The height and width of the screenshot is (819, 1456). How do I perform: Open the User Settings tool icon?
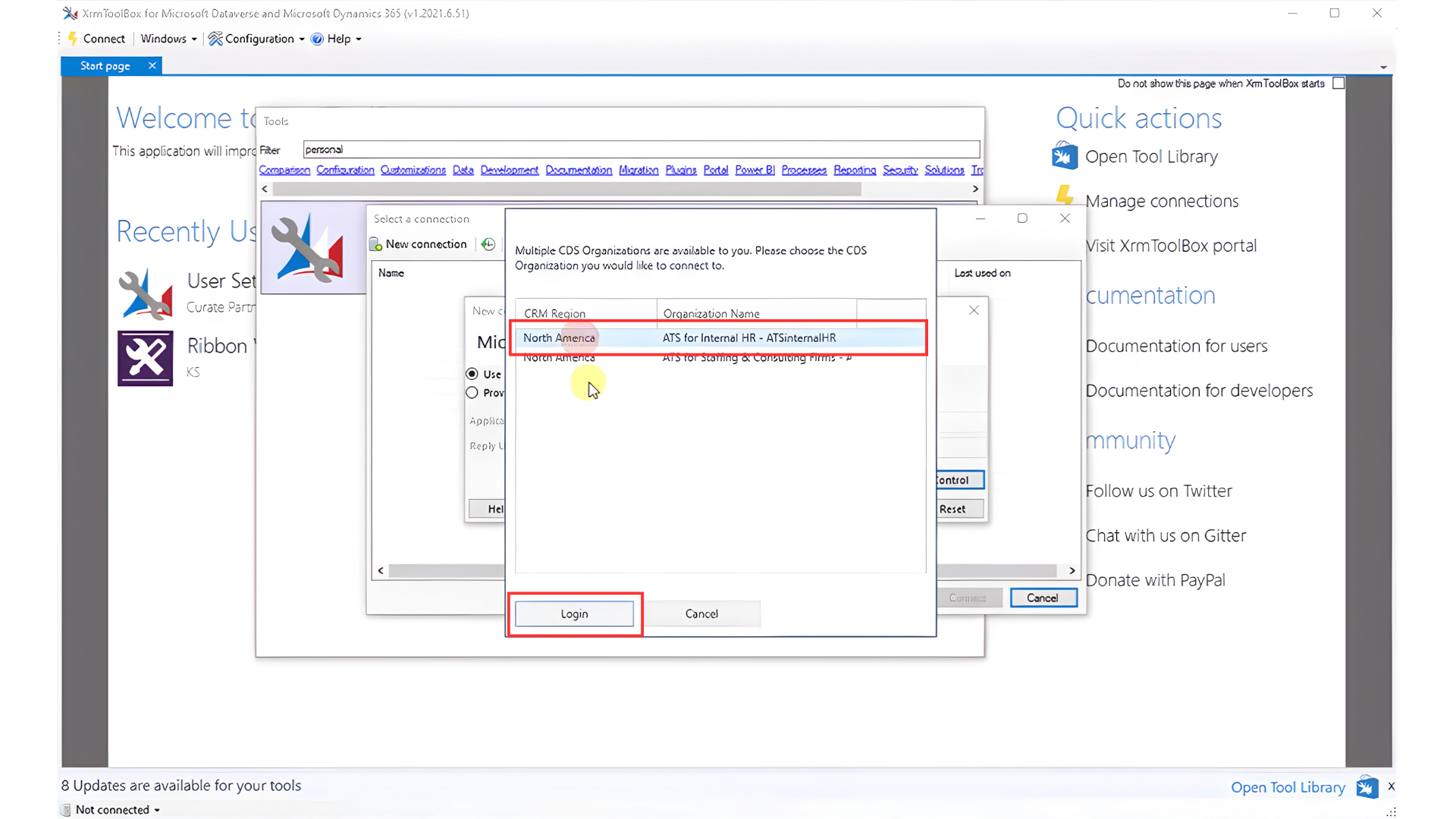tap(145, 294)
